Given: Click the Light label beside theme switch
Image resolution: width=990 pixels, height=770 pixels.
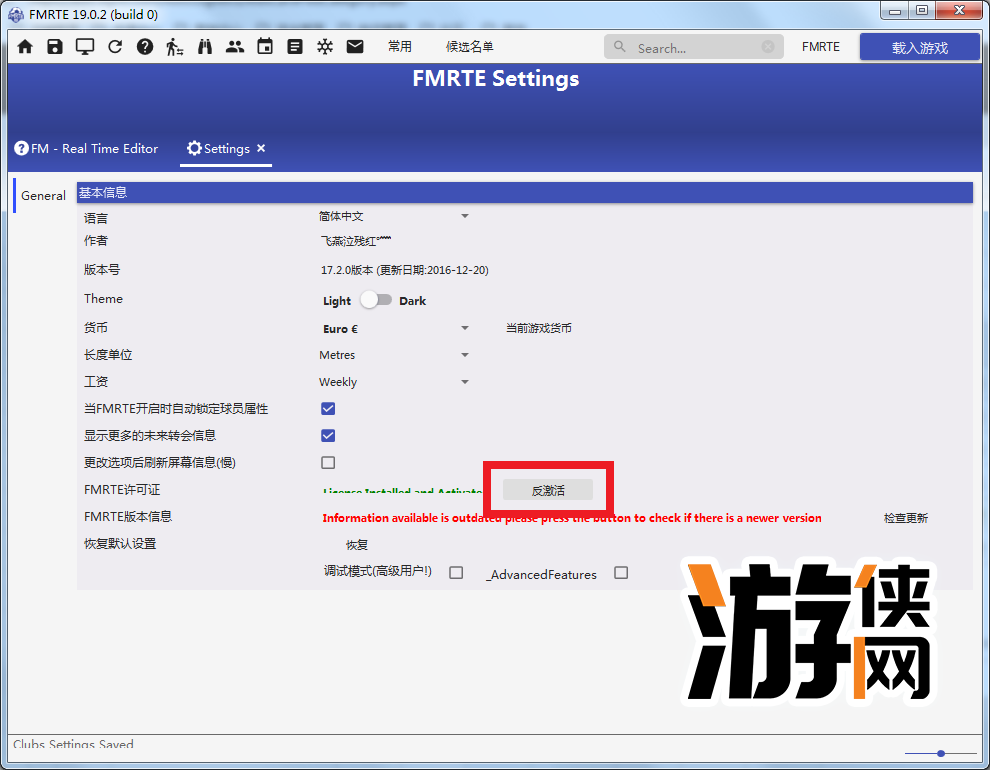Looking at the screenshot, I should point(337,301).
